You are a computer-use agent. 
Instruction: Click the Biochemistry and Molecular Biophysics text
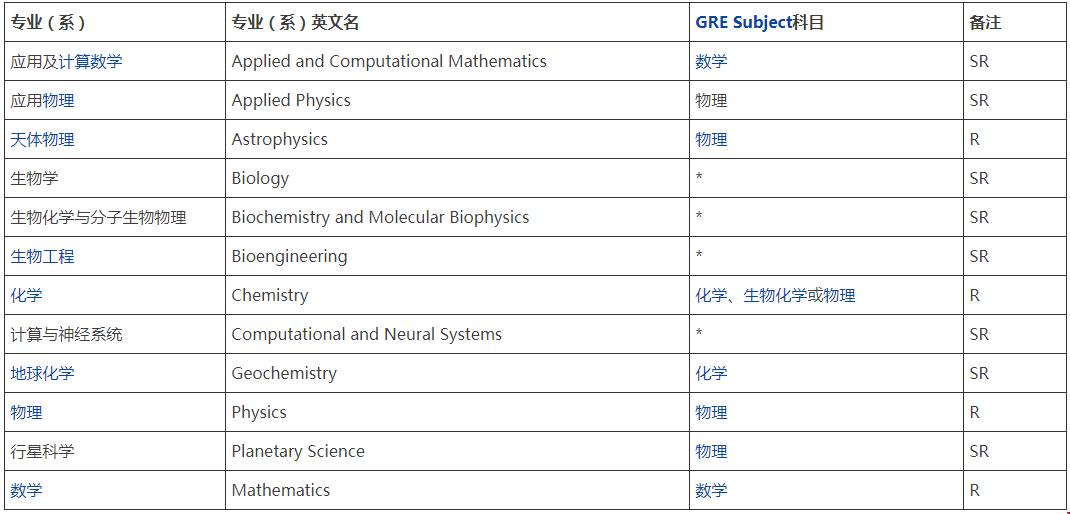coord(380,218)
